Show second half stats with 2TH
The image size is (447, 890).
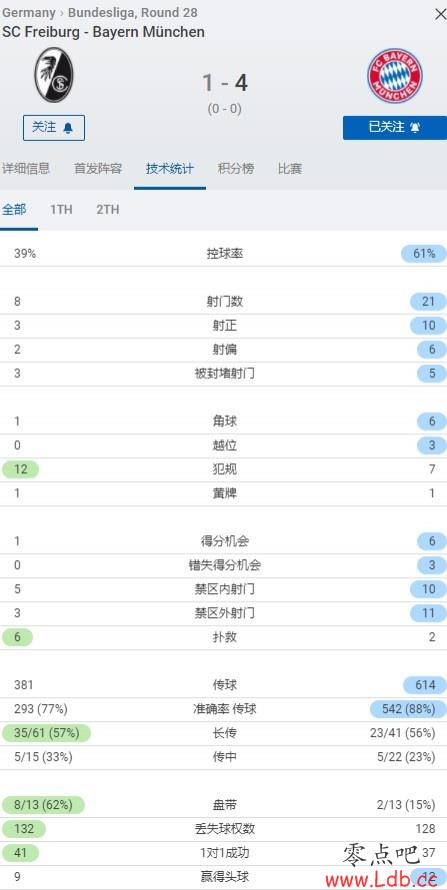point(108,209)
